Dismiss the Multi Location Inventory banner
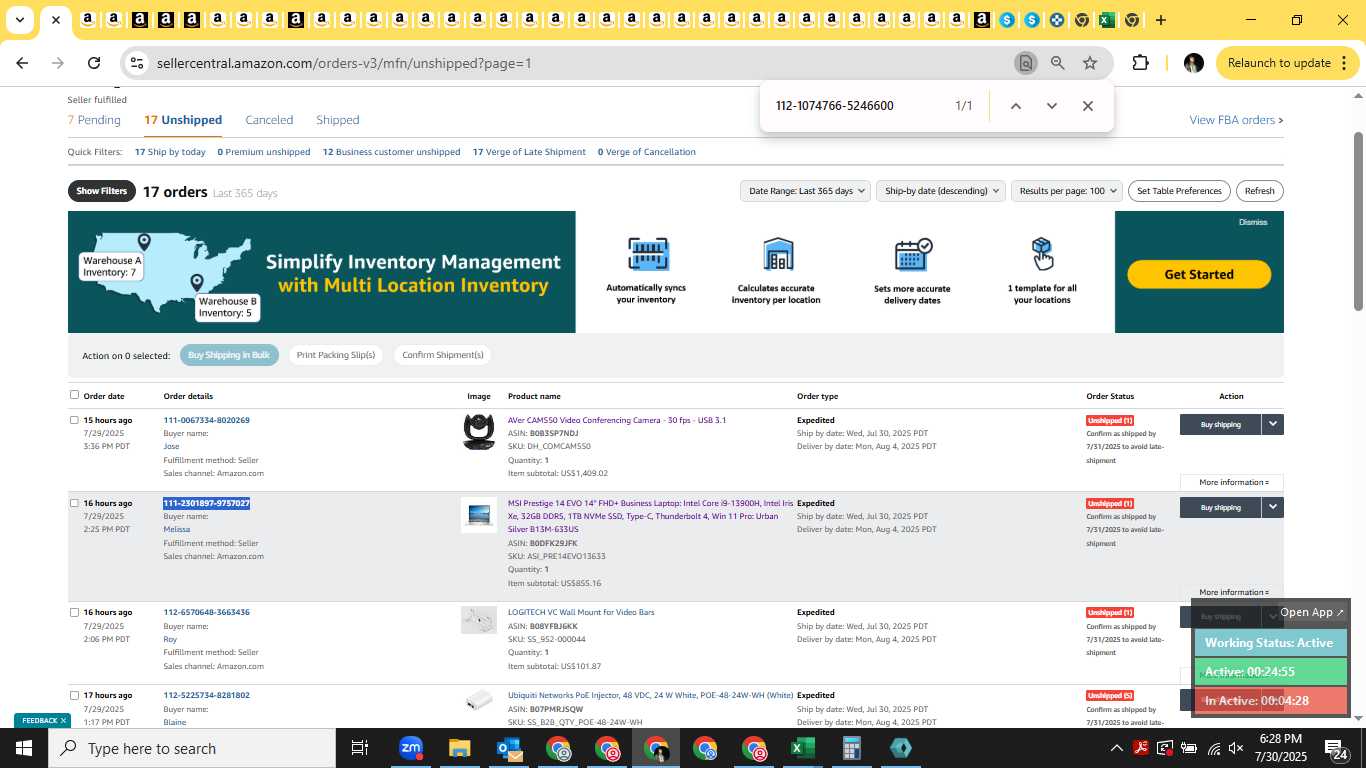This screenshot has width=1366, height=768. coord(1252,222)
